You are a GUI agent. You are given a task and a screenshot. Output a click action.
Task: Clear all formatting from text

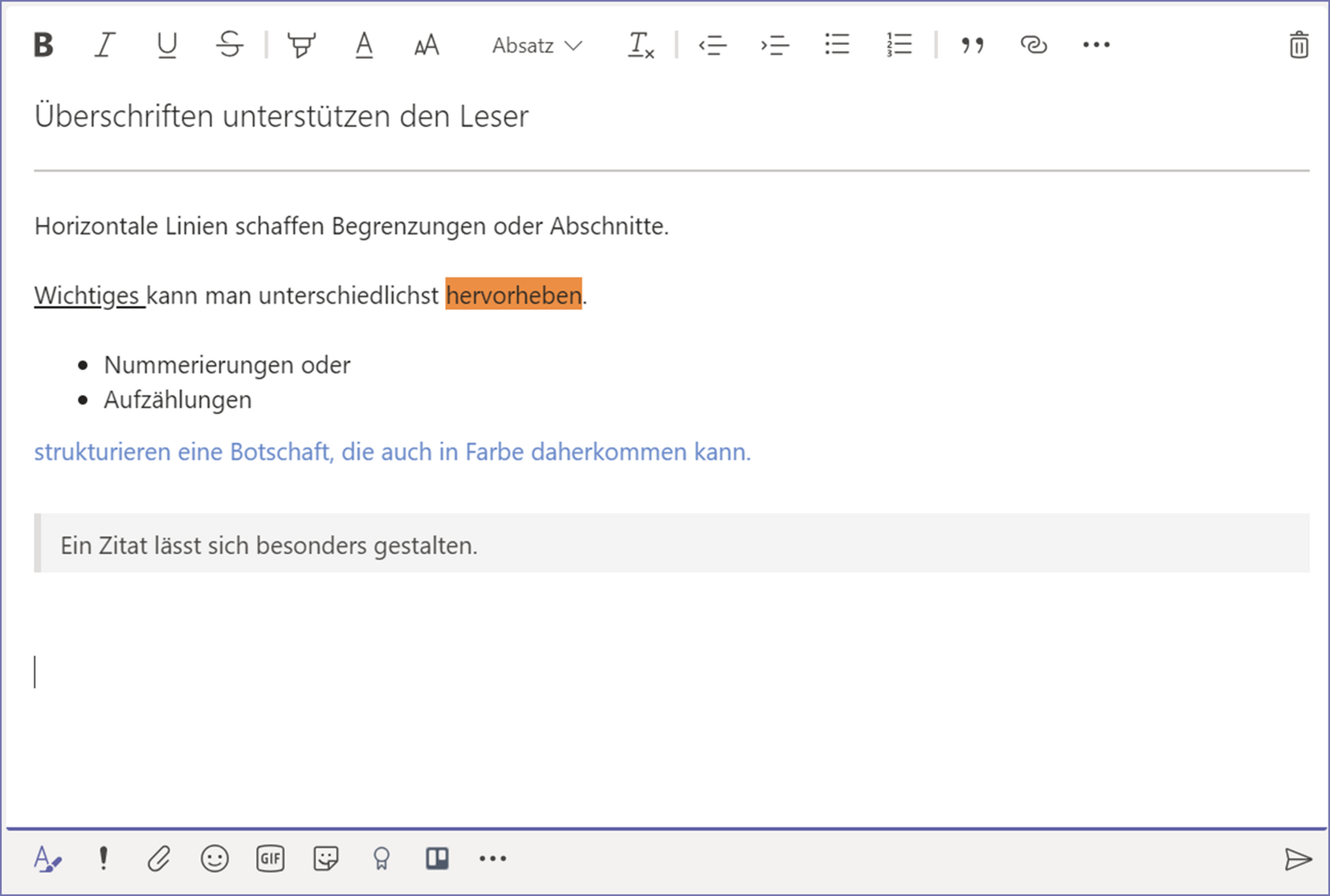pyautogui.click(x=640, y=45)
